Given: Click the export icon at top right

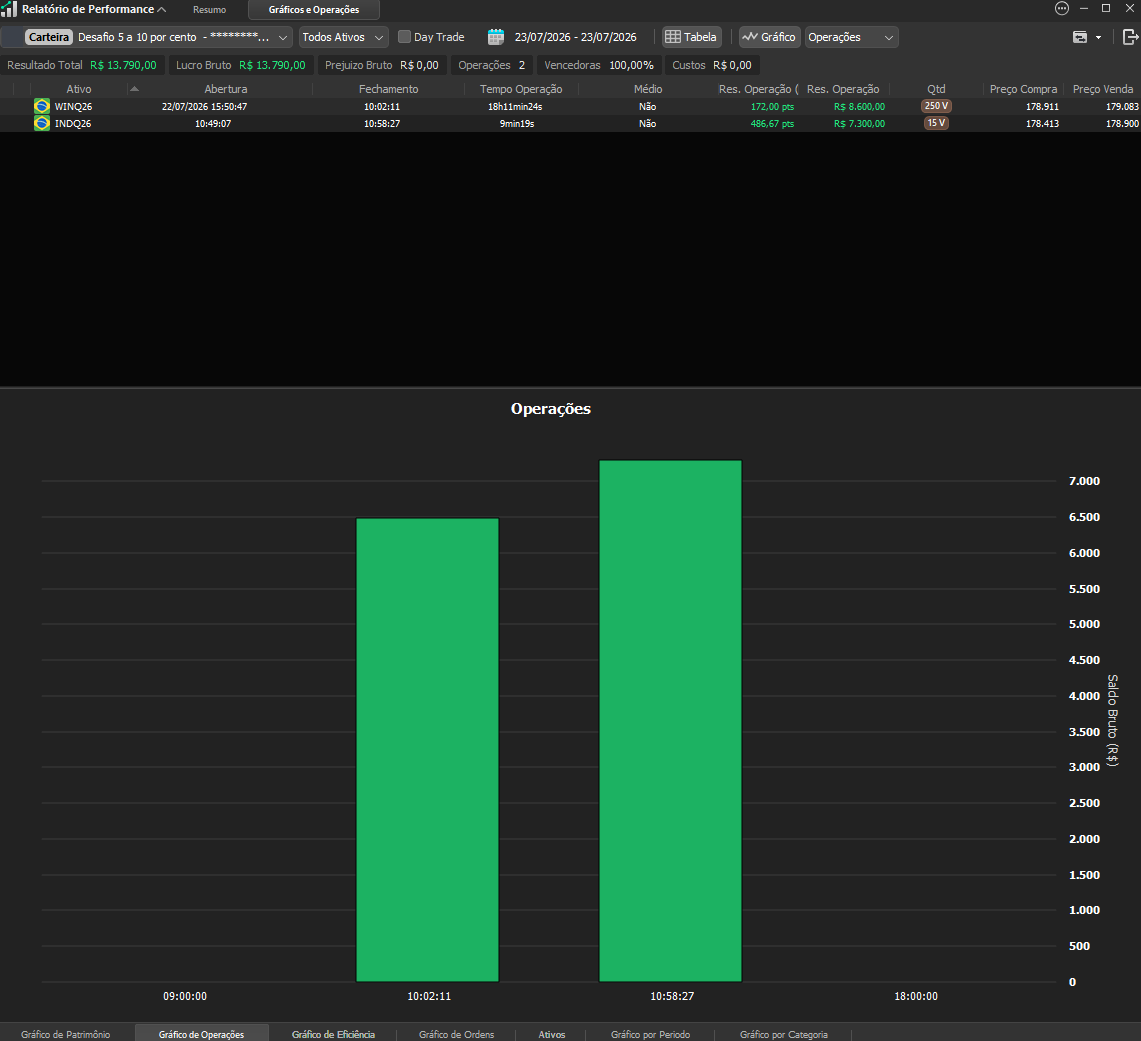Looking at the screenshot, I should (x=1131, y=37).
